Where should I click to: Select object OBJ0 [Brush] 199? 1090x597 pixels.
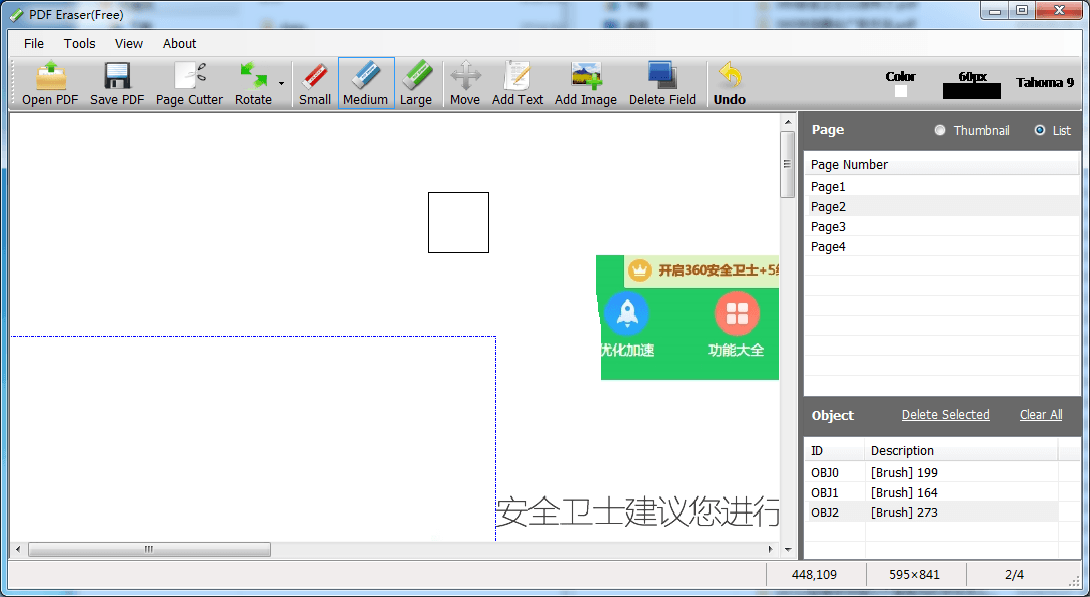[932, 473]
